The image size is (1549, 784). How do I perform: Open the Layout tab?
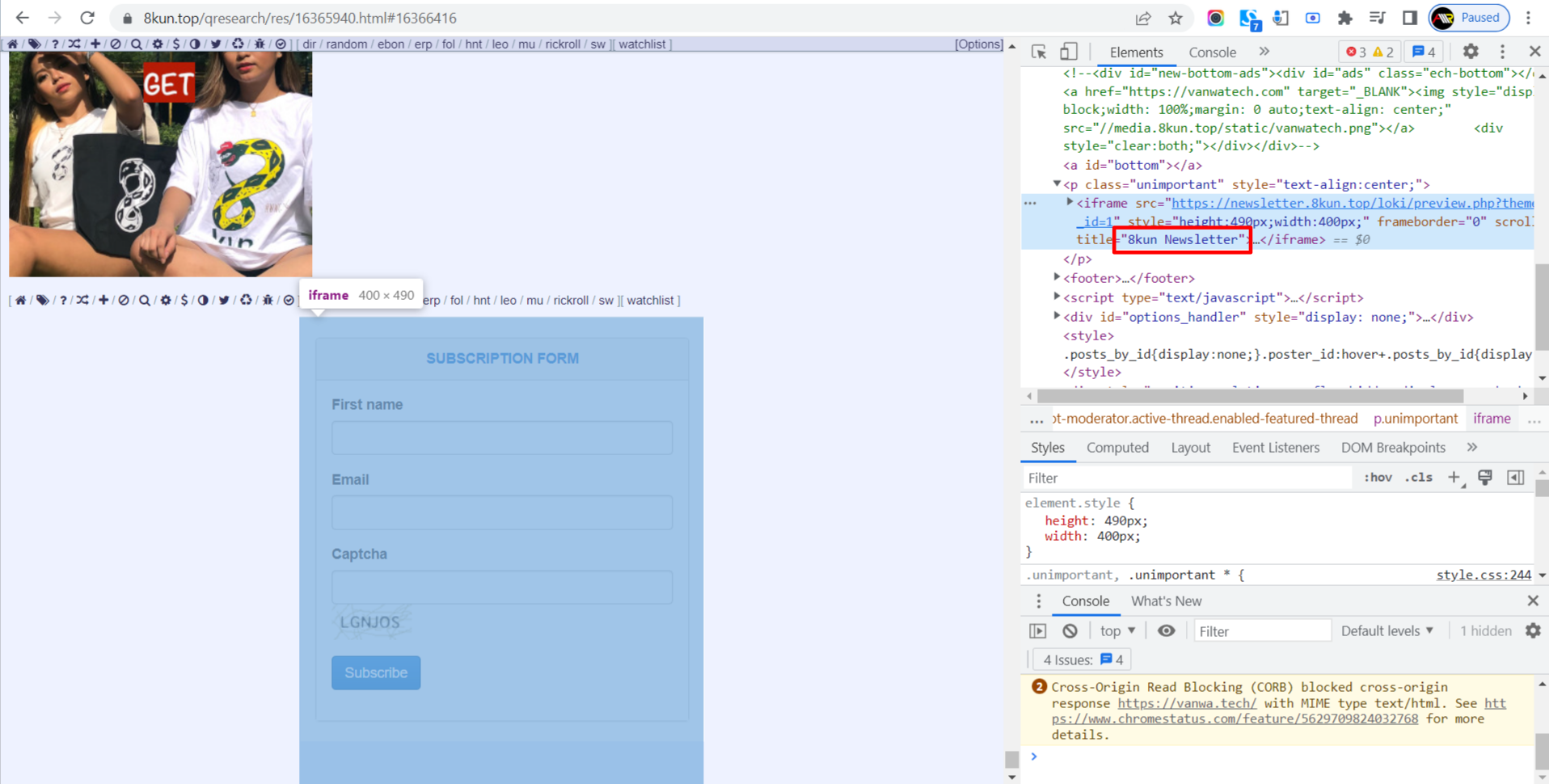coord(1190,448)
